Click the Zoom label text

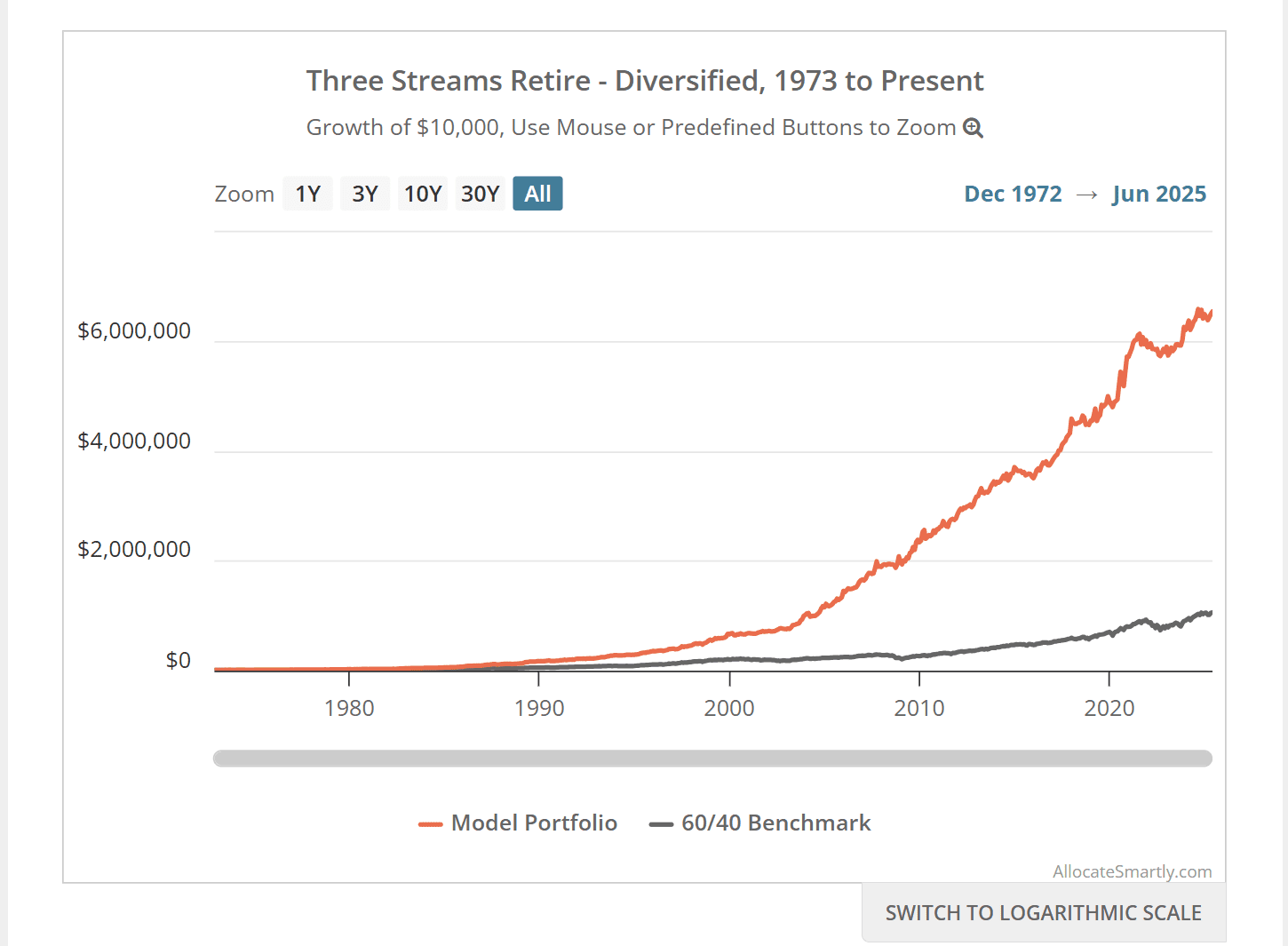click(244, 194)
